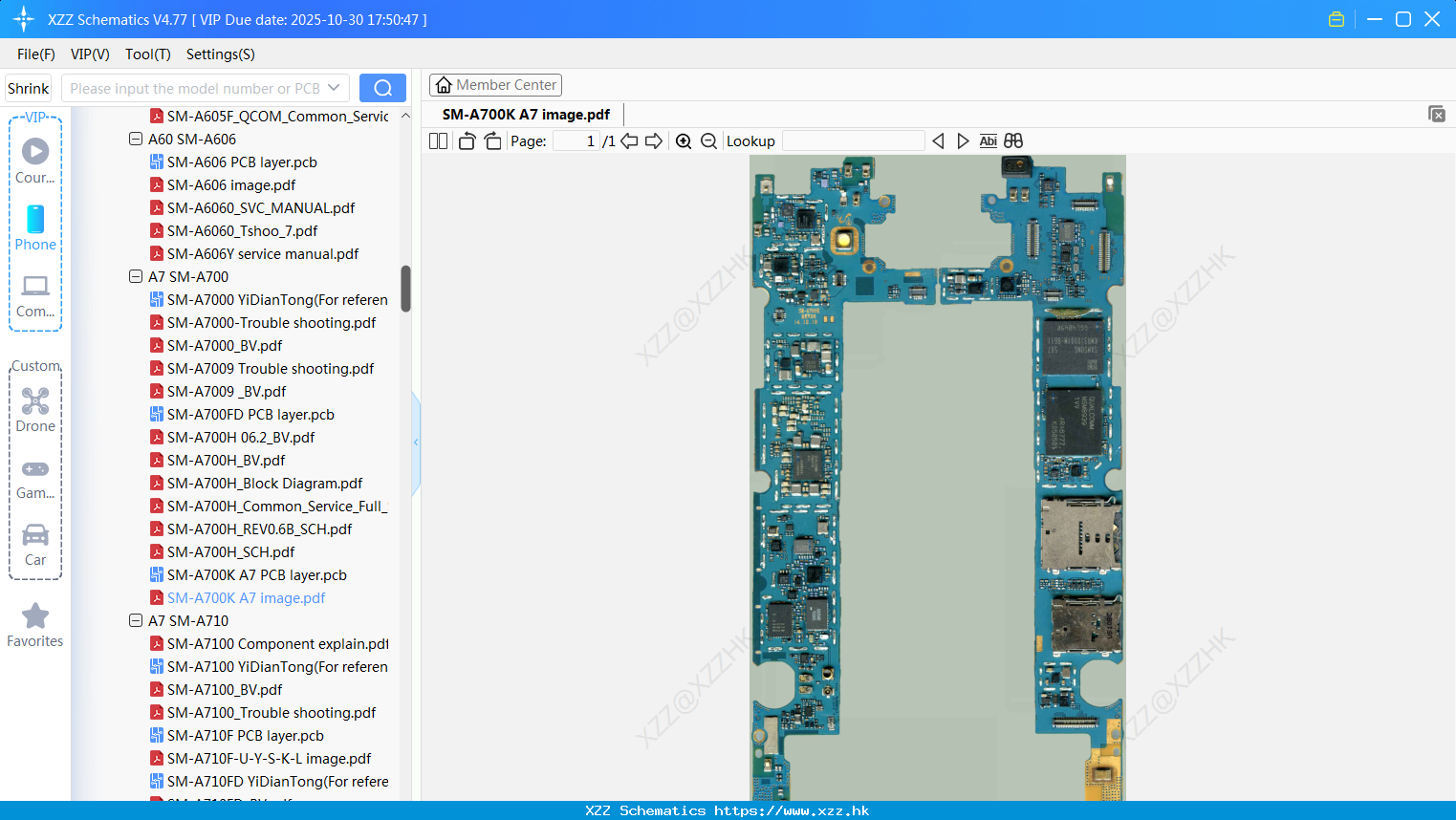This screenshot has width=1456, height=820.
Task: Select the Computer category
Action: point(35,295)
